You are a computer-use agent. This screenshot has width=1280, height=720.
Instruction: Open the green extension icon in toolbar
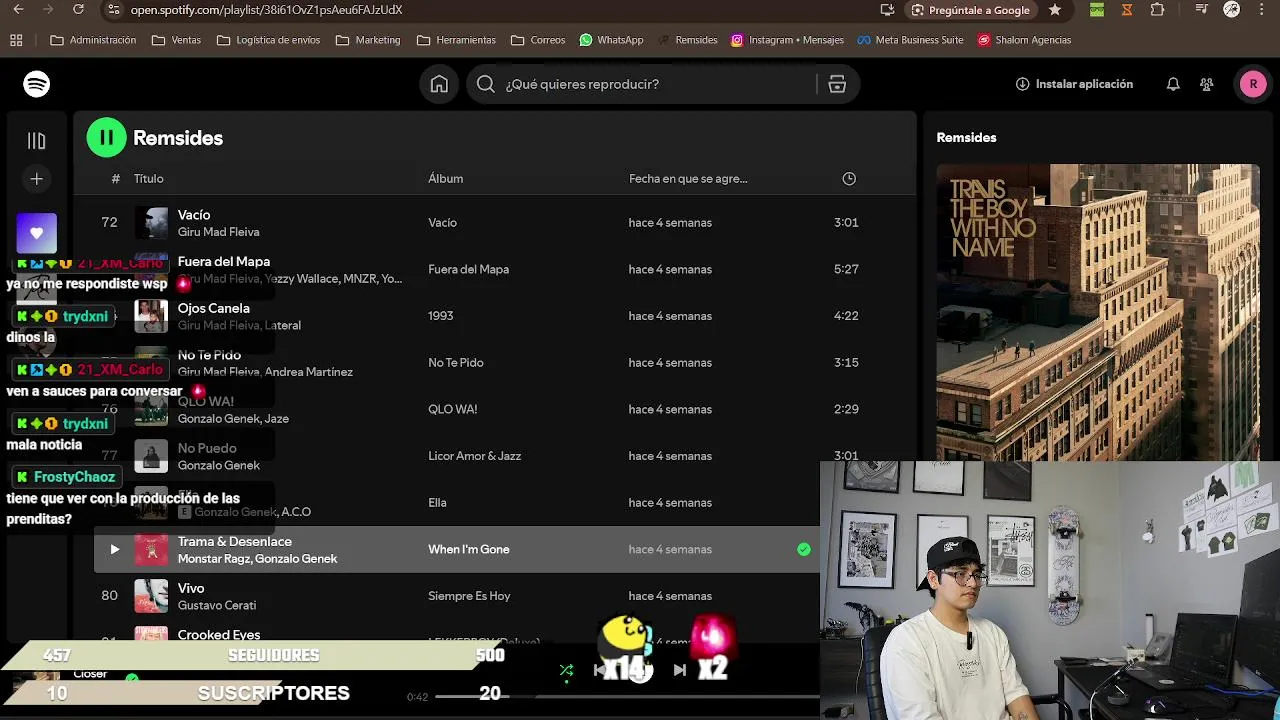point(1097,10)
